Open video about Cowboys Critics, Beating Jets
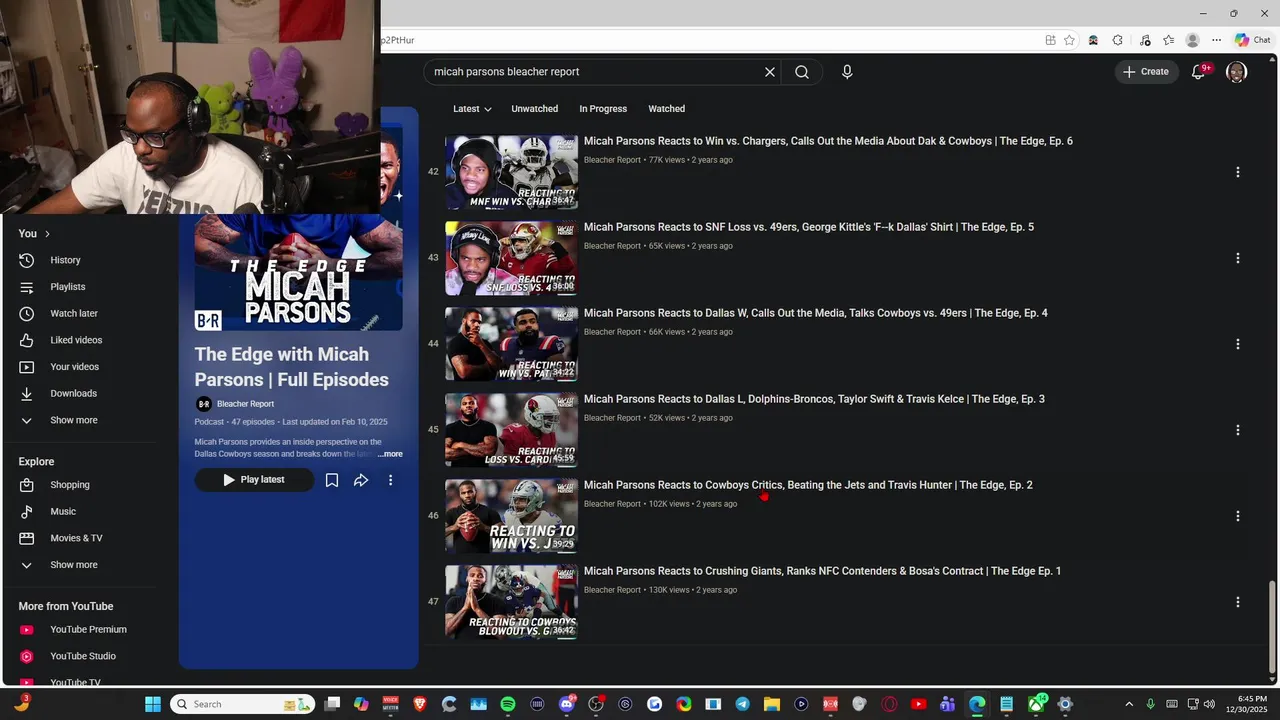 [x=808, y=486]
